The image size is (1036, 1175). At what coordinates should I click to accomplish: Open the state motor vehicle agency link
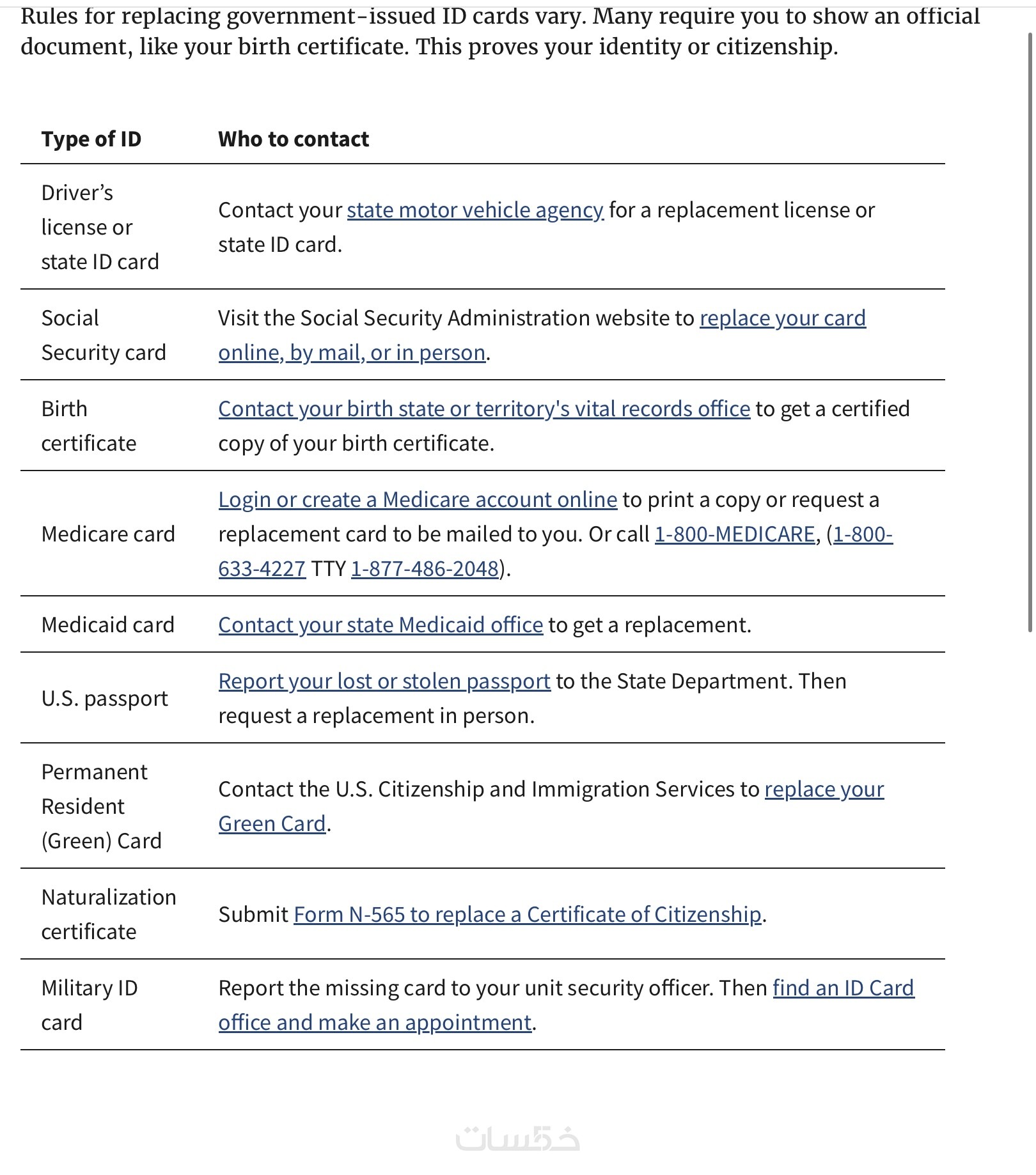point(475,210)
